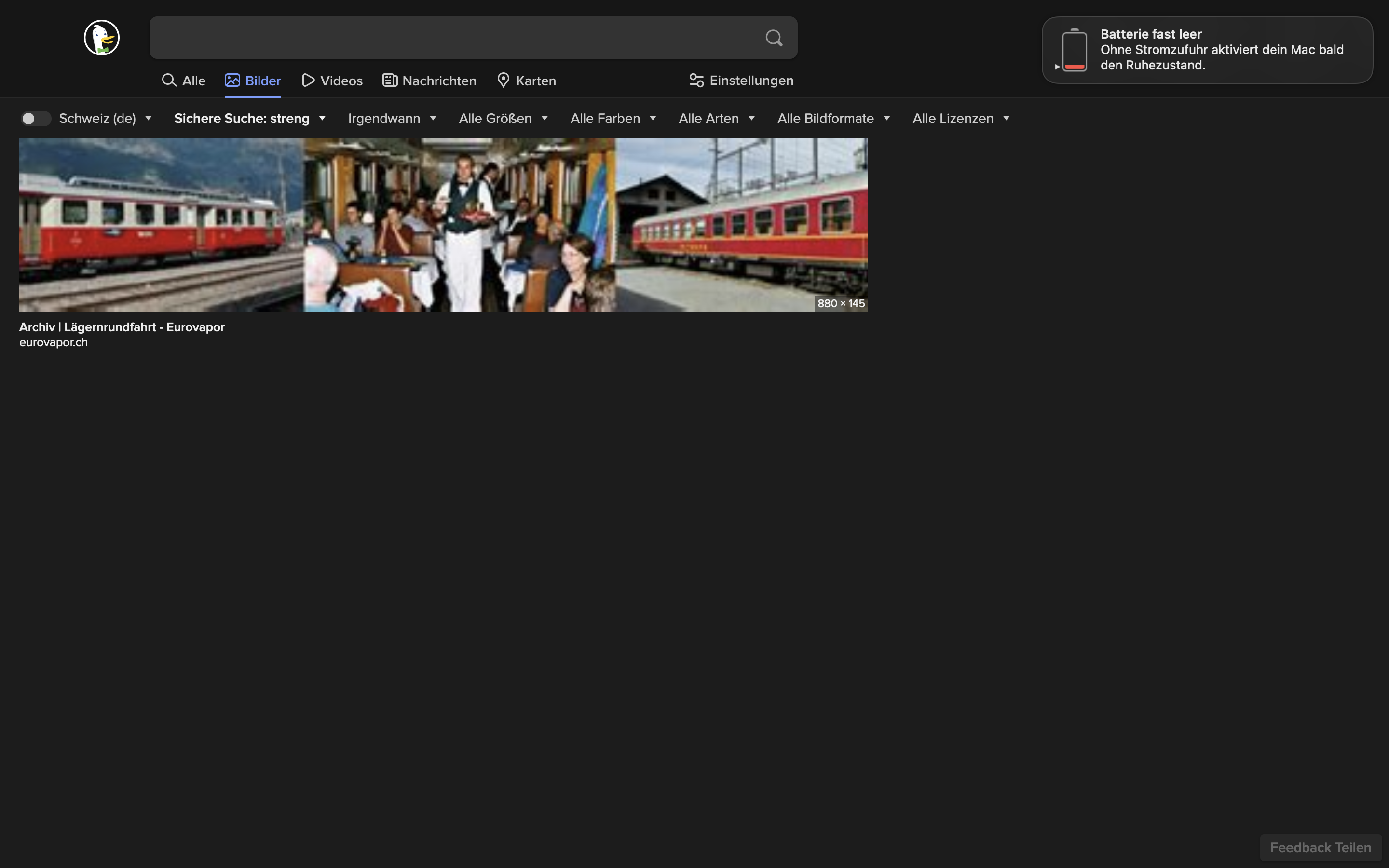Open the Alle Farben color filter
Viewport: 1389px width, 868px height.
(x=613, y=118)
